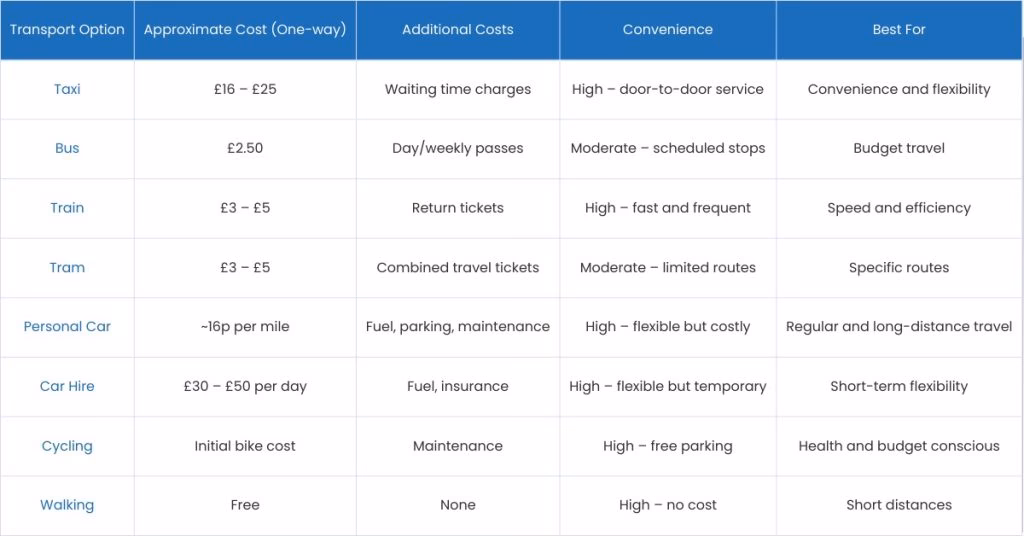Click the ~16p per mile cell
The image size is (1024, 536).
click(x=245, y=327)
